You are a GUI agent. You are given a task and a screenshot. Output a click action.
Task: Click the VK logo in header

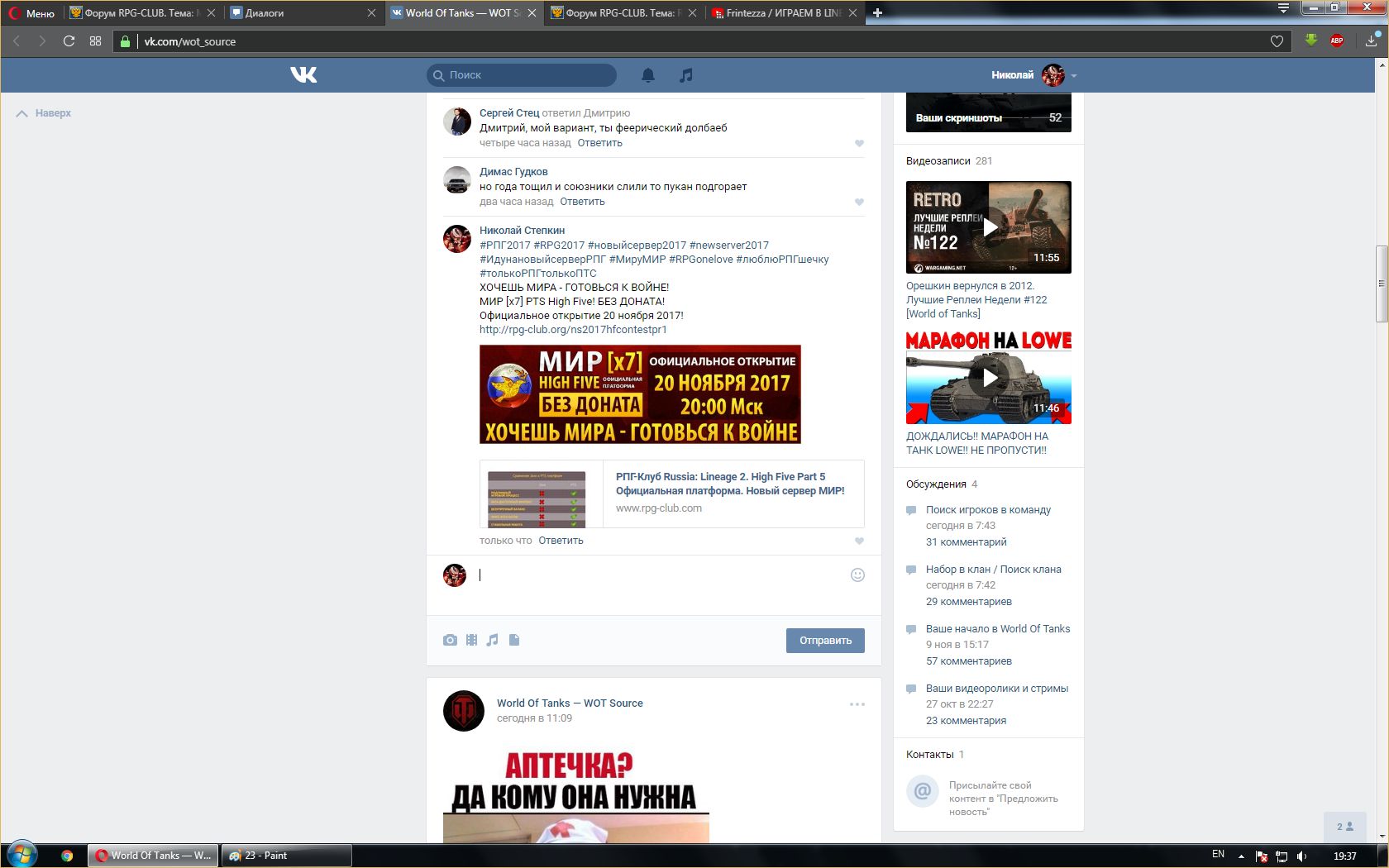point(303,75)
